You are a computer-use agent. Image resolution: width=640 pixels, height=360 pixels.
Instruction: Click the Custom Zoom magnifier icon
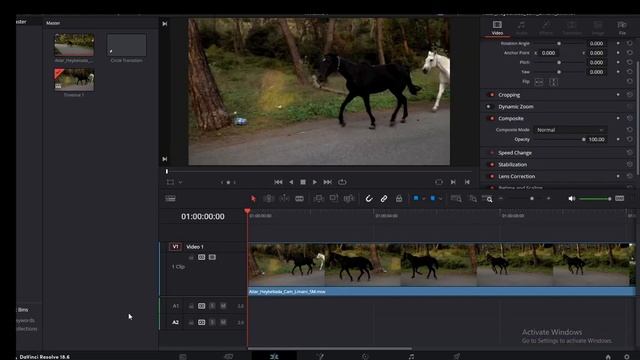(487, 198)
